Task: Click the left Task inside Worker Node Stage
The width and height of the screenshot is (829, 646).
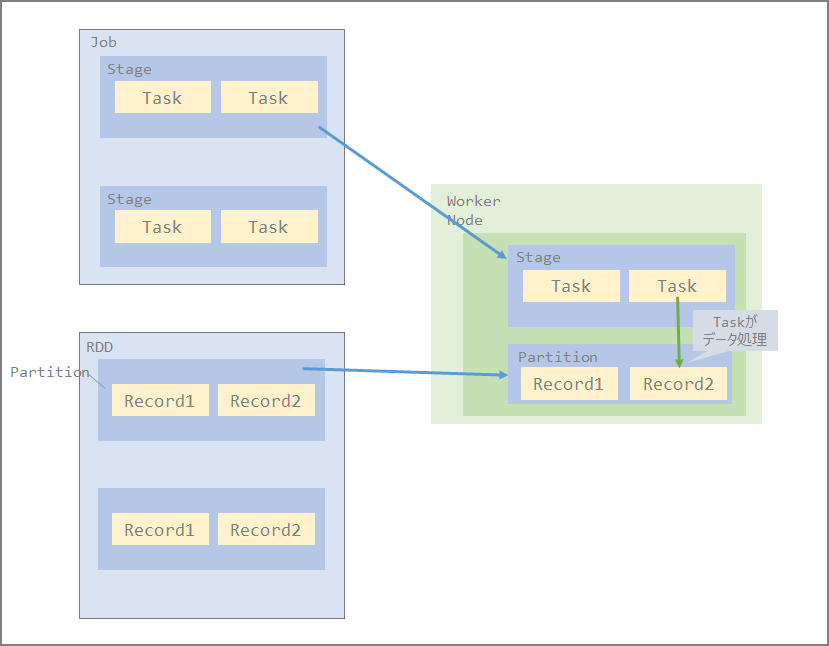Action: click(570, 286)
